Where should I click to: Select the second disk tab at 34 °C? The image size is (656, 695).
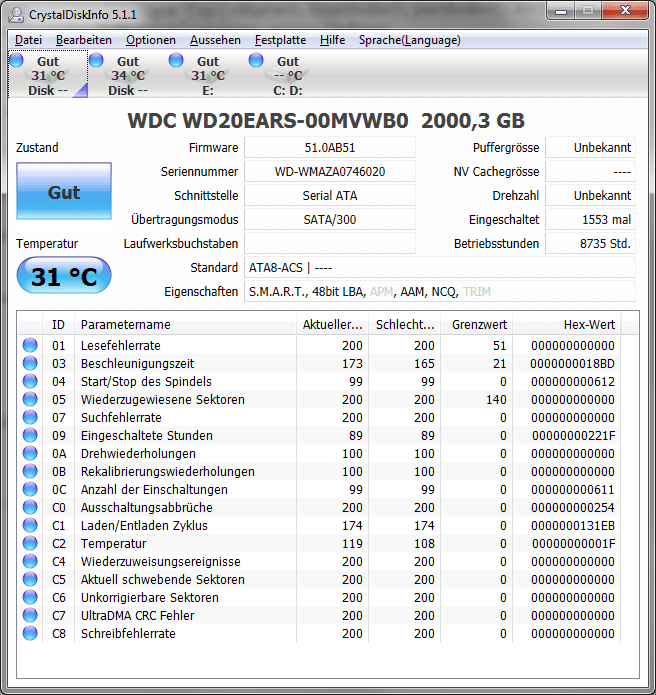click(128, 75)
